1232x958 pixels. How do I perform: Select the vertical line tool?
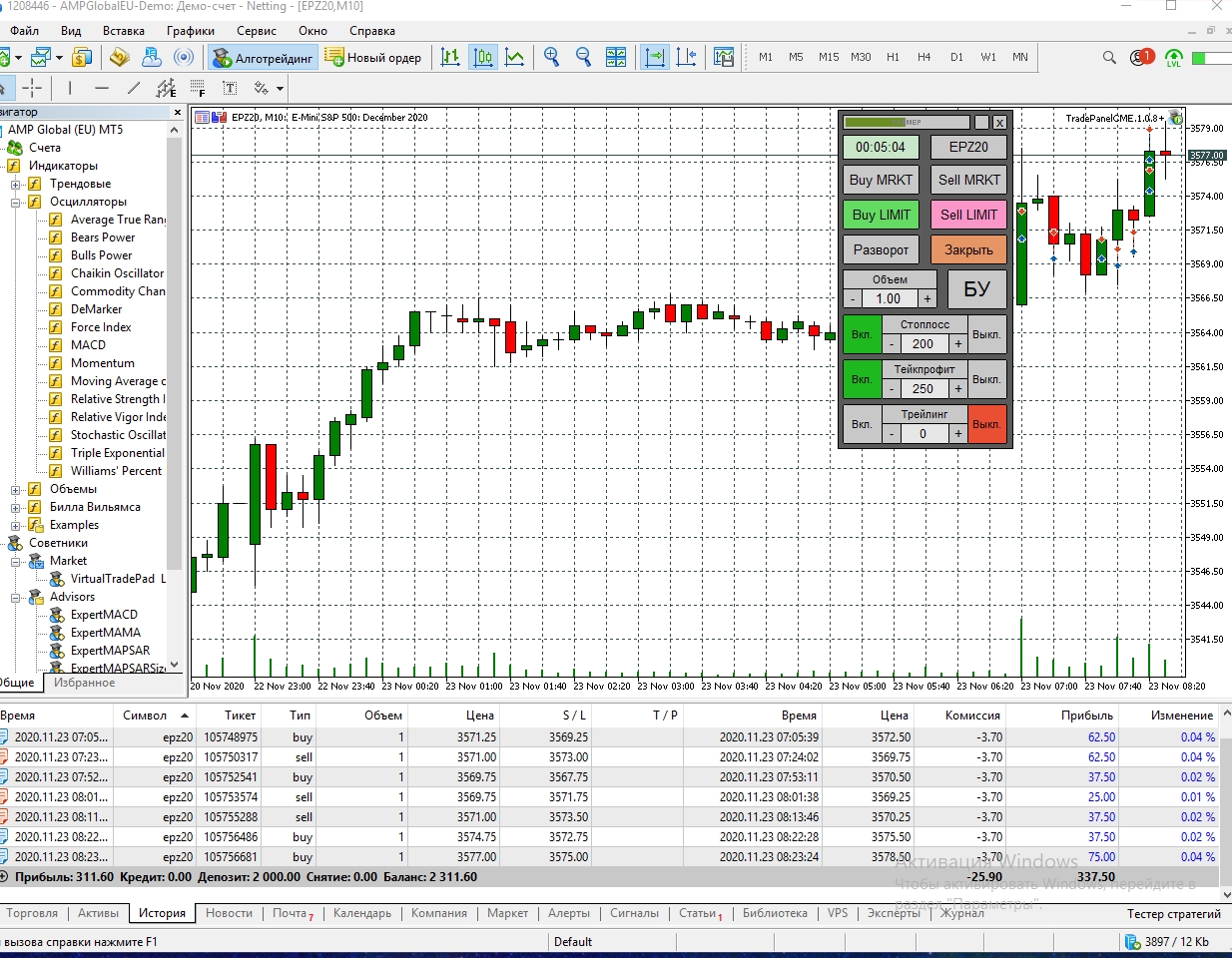coord(70,88)
